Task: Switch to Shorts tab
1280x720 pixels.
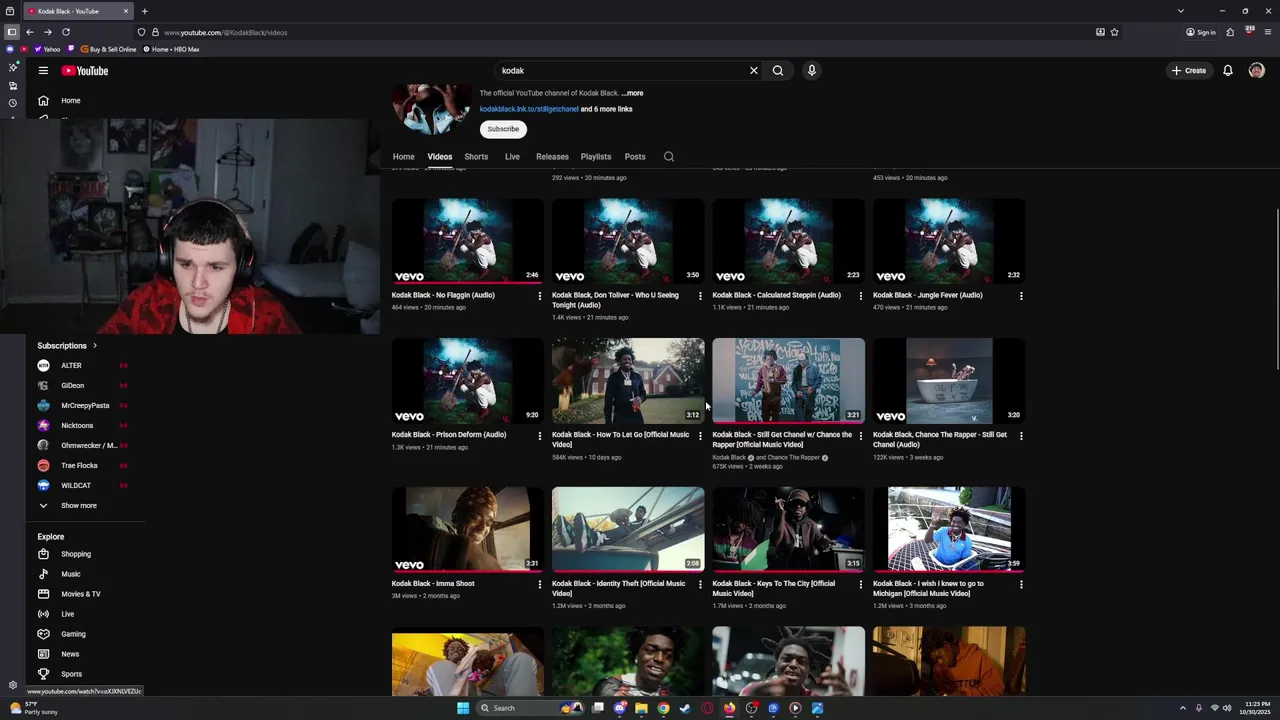Action: [476, 156]
